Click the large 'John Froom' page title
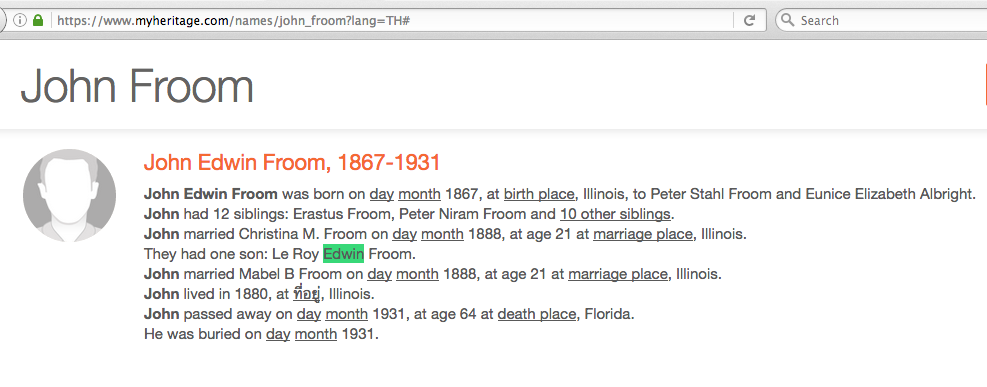This screenshot has width=987, height=387. [x=137, y=86]
